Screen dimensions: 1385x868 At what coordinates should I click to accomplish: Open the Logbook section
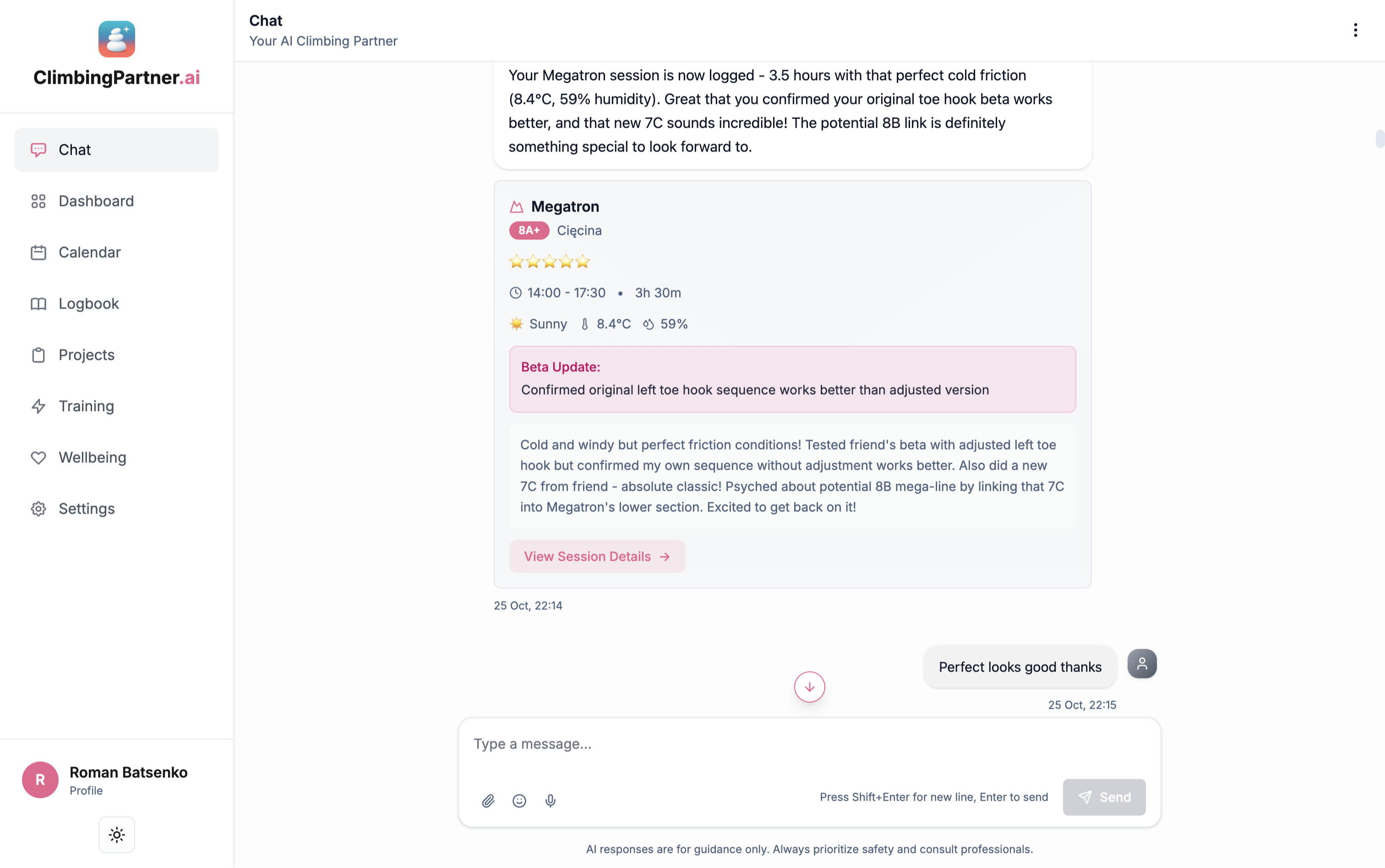[88, 304]
